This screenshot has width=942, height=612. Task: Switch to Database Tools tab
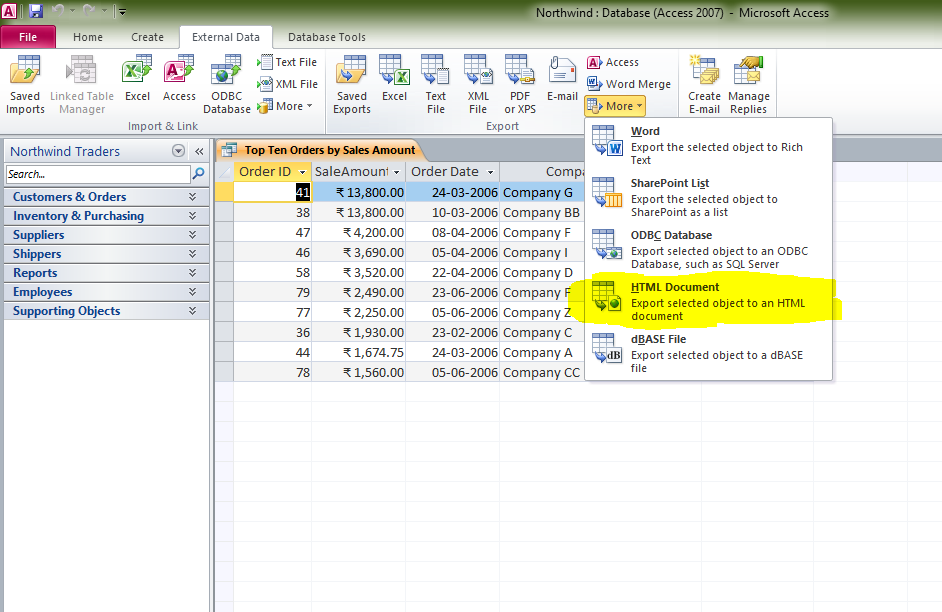click(x=327, y=37)
